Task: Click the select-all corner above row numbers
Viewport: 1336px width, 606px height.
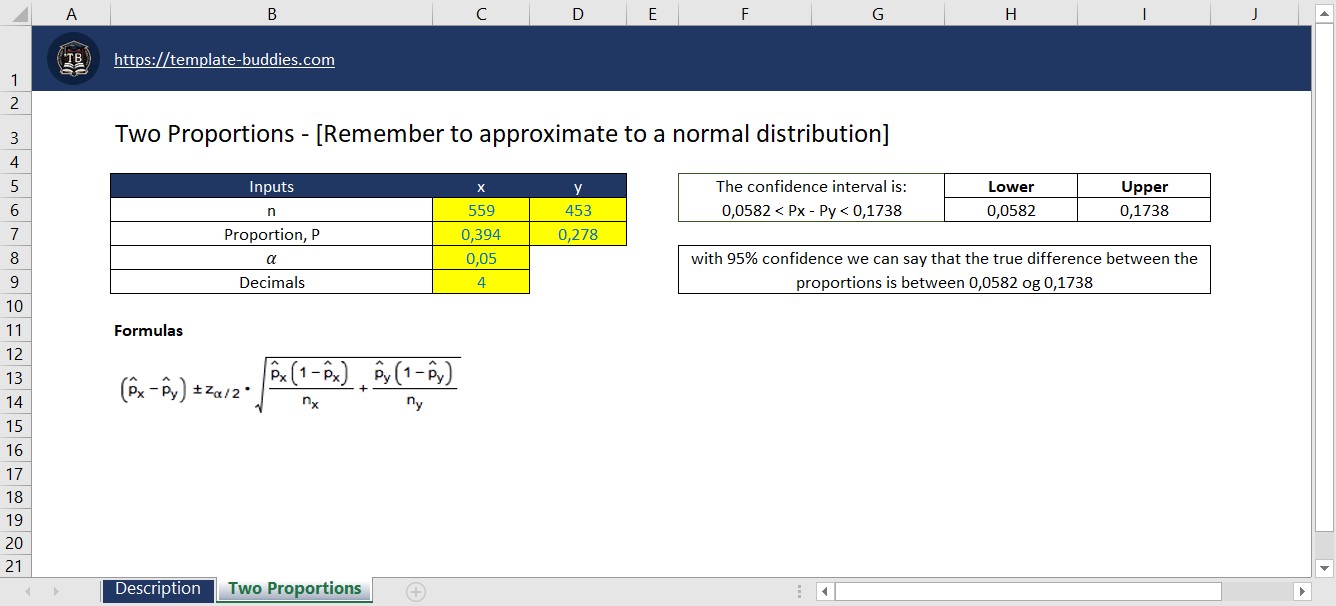Action: point(14,14)
